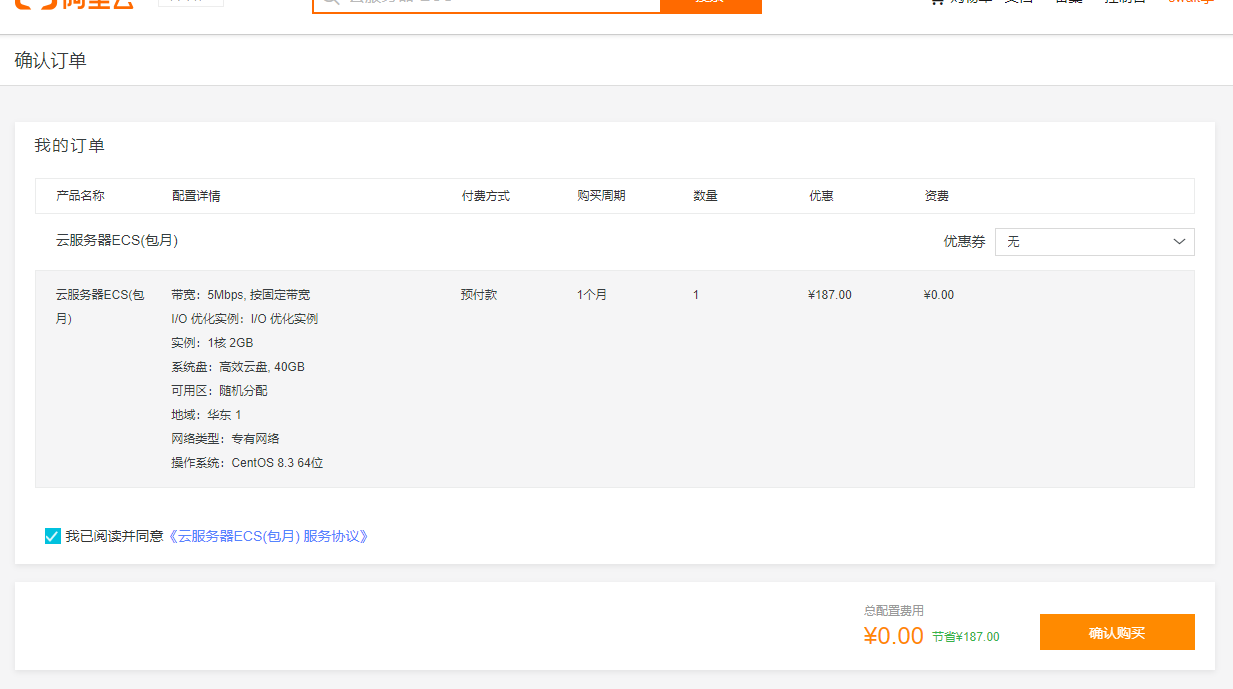Click the 预付款 payment method cell

click(x=479, y=295)
